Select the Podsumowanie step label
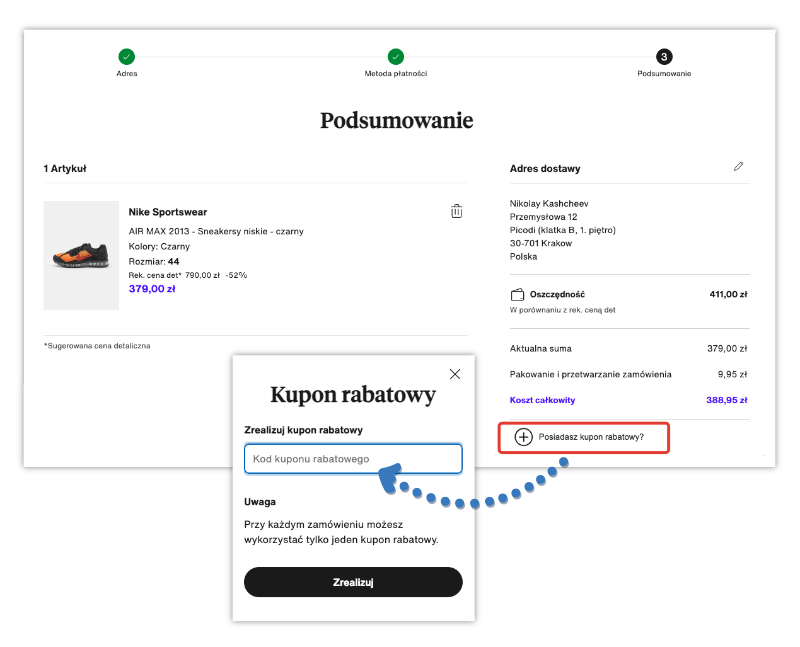Screen dimensions: 800x647 [x=664, y=72]
